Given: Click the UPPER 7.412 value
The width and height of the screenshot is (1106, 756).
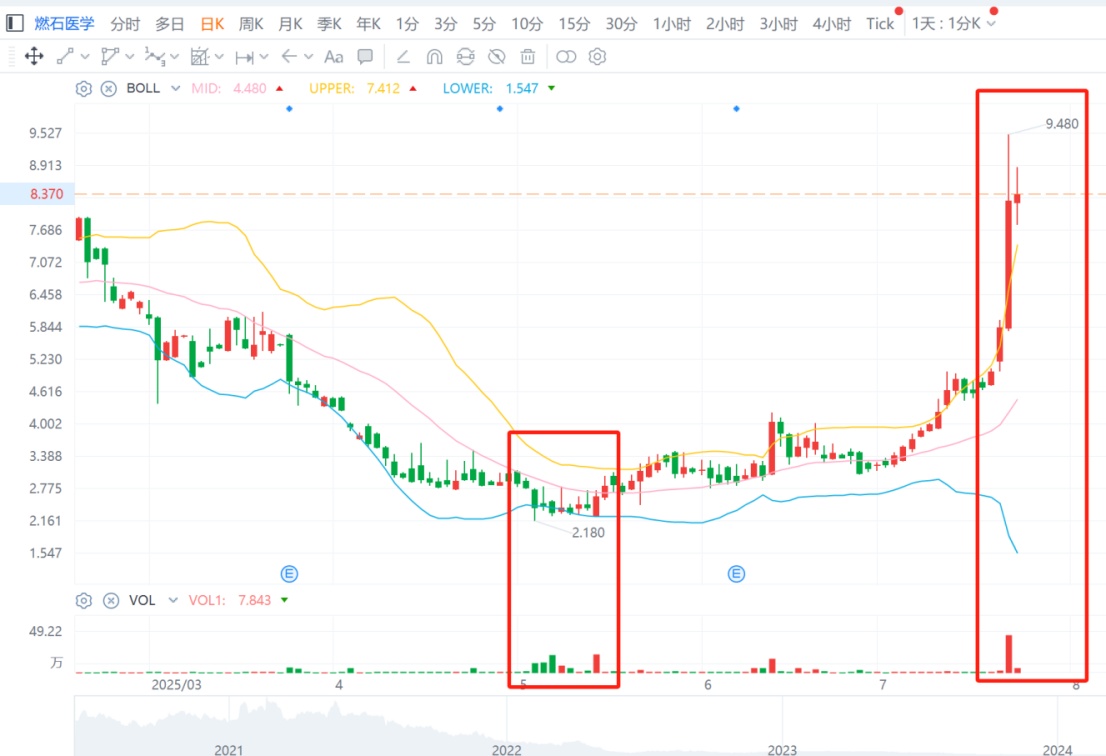Looking at the screenshot, I should [383, 89].
